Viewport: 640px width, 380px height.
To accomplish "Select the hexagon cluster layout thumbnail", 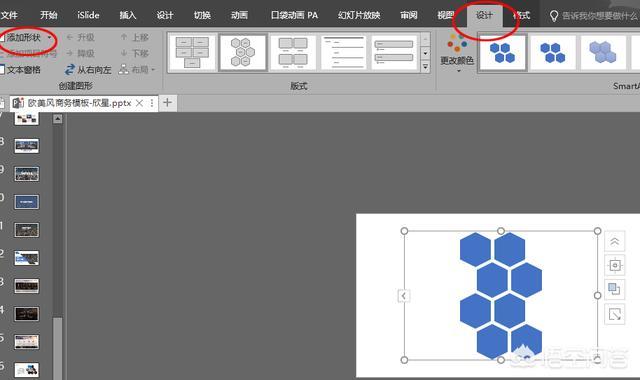I will point(243,53).
